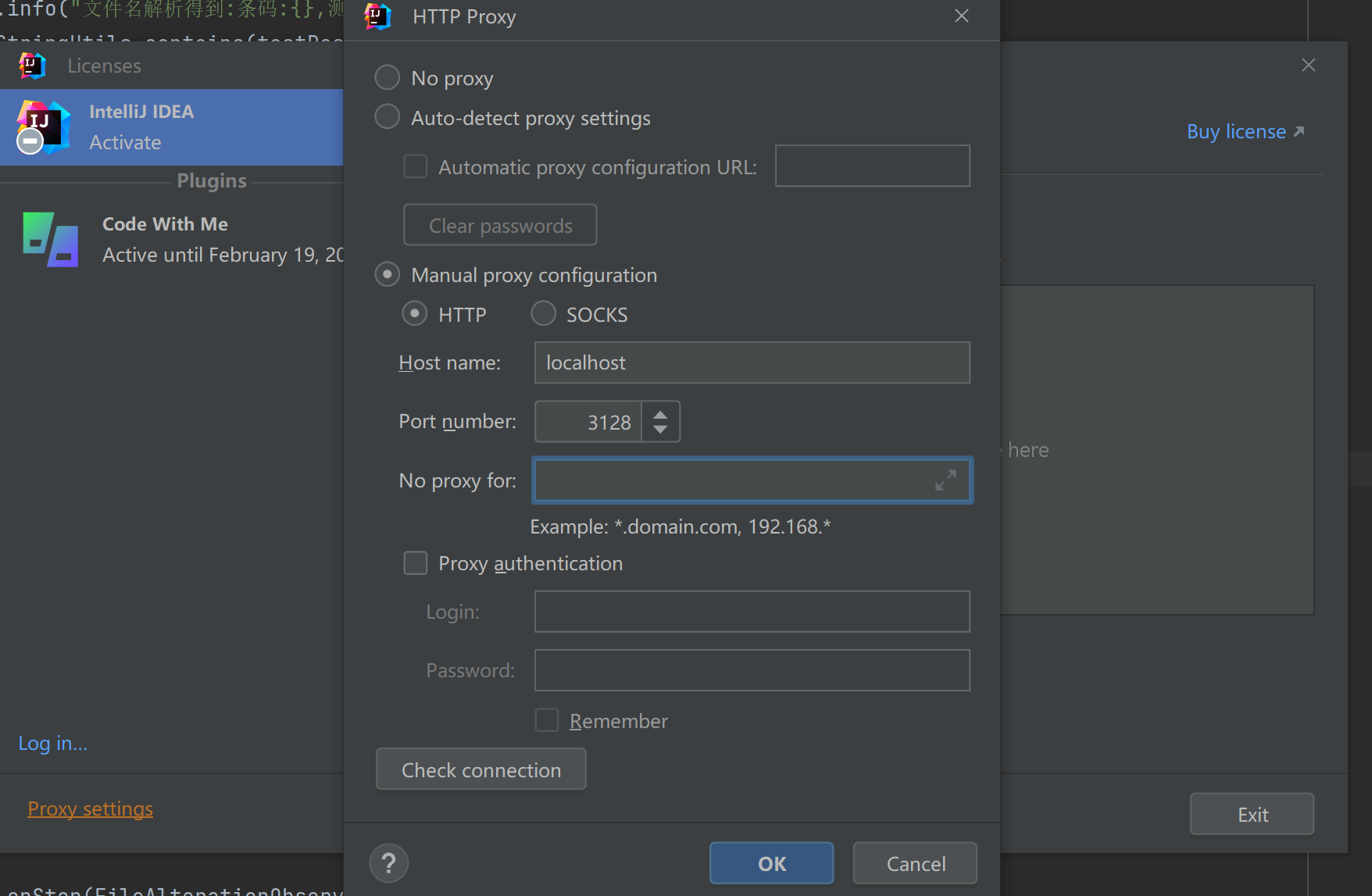1372x896 pixels.
Task: Decrease the port number with down arrow
Action: point(661,430)
